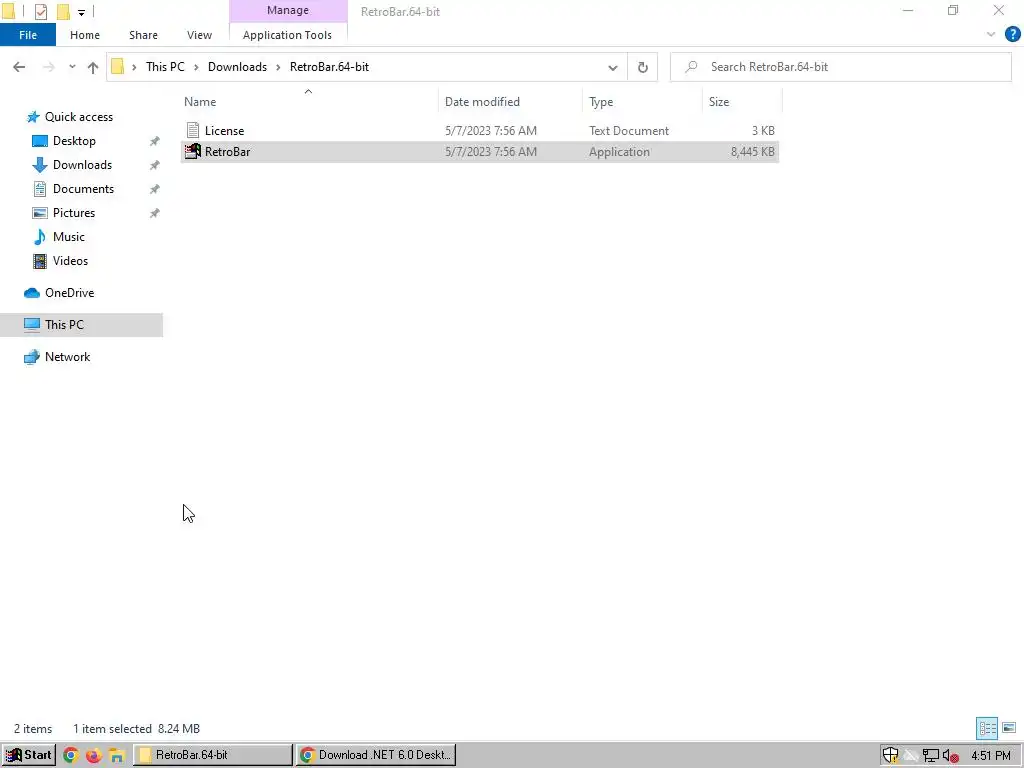
Task: Open the View ribbon tab
Action: pyautogui.click(x=199, y=35)
